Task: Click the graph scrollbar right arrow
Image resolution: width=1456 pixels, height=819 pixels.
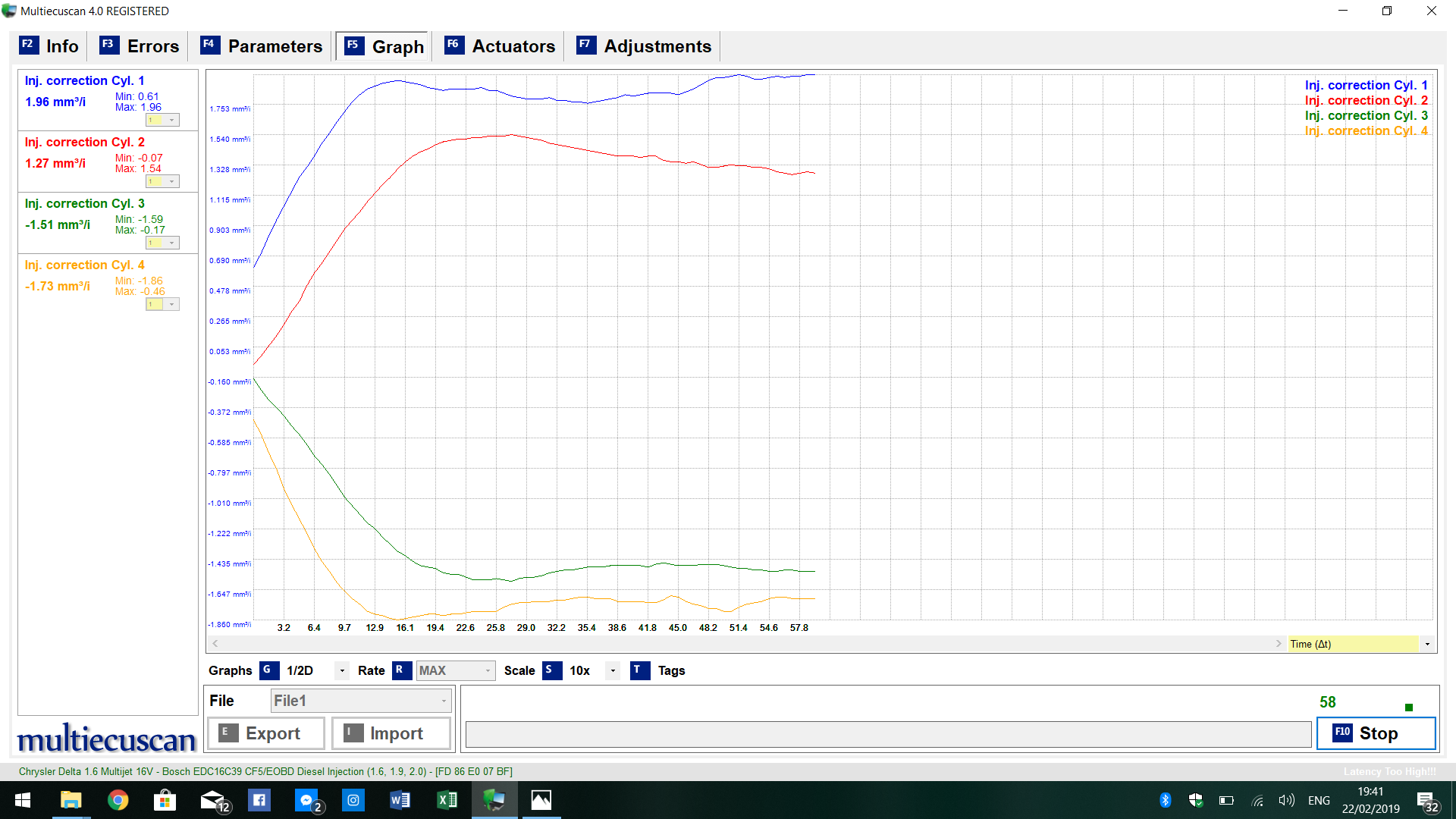Action: click(1279, 644)
